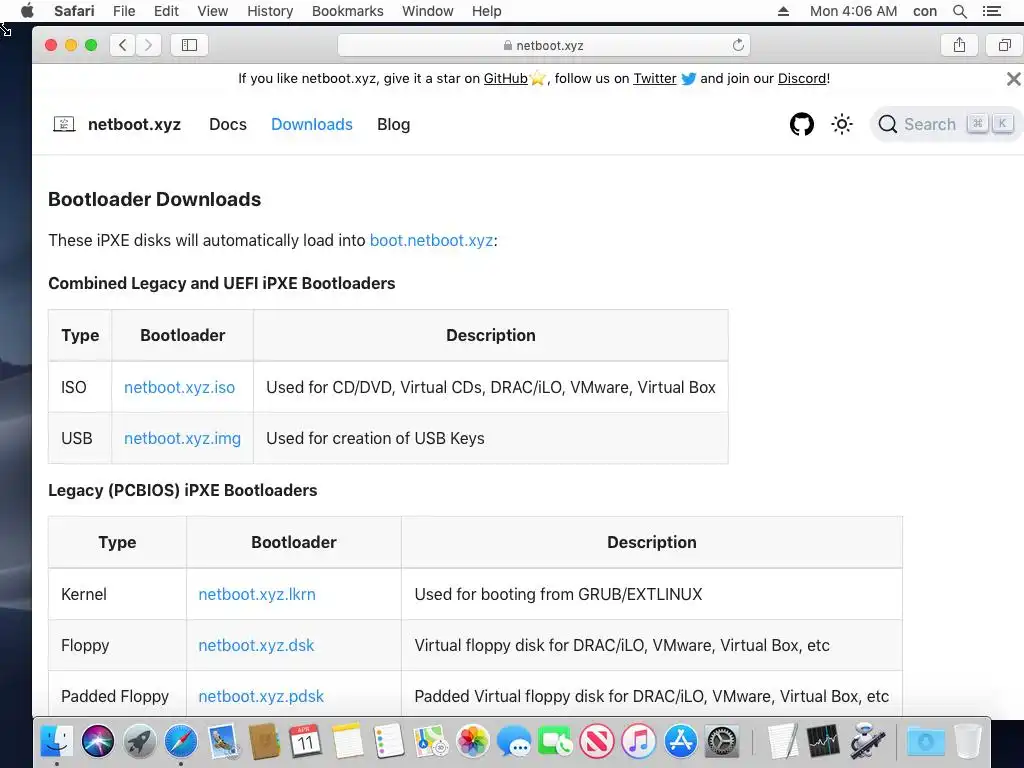Open TextEdit from the Dock
Viewport: 1024px width, 768px height.
point(782,741)
